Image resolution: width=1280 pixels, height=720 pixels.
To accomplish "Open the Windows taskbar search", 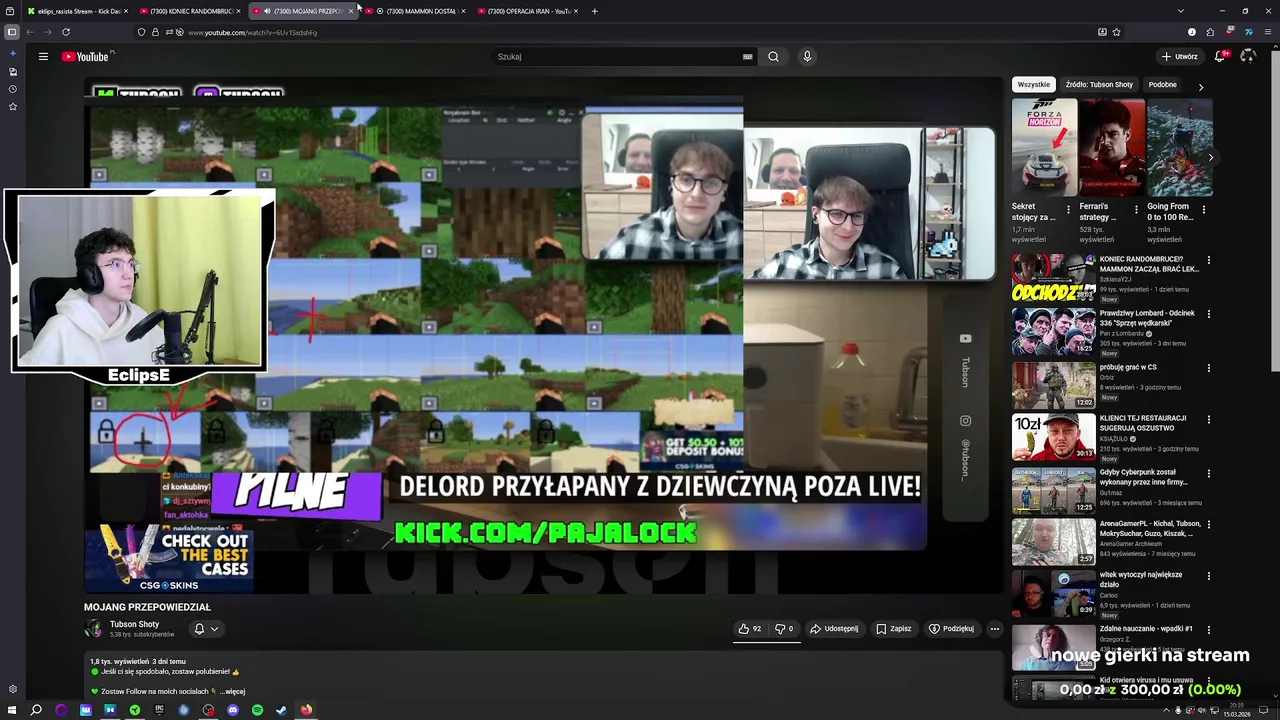I will pos(36,710).
